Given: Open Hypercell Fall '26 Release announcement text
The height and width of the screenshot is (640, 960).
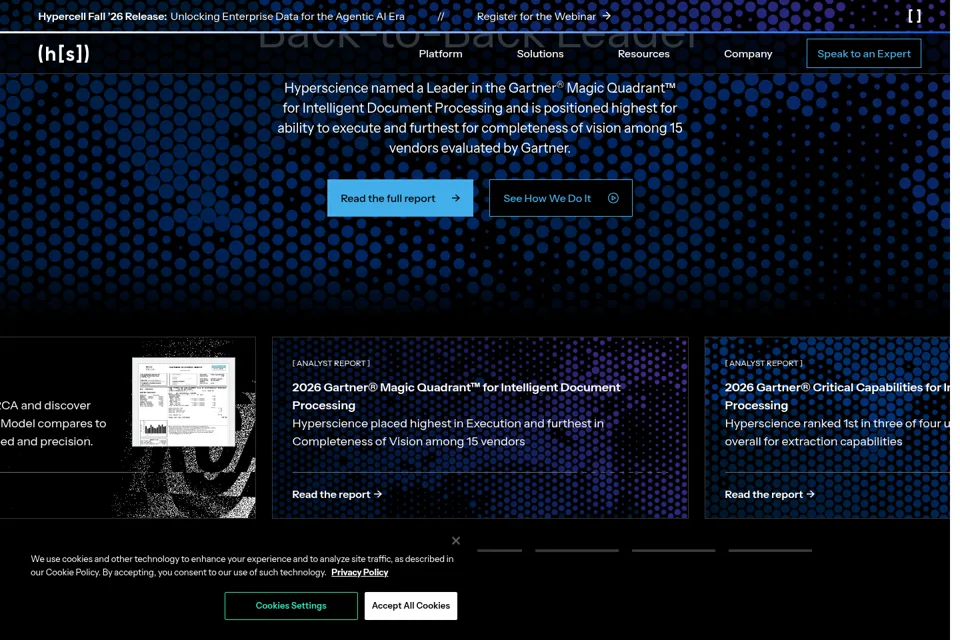Looking at the screenshot, I should (221, 17).
